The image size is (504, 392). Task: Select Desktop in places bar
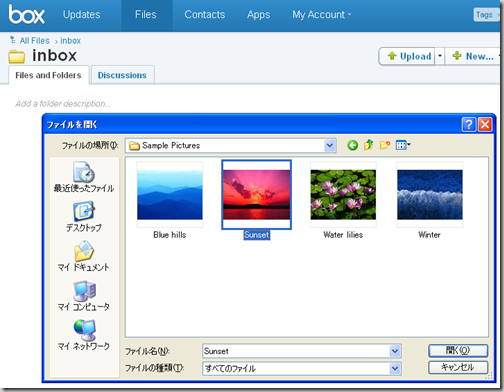pyautogui.click(x=84, y=217)
